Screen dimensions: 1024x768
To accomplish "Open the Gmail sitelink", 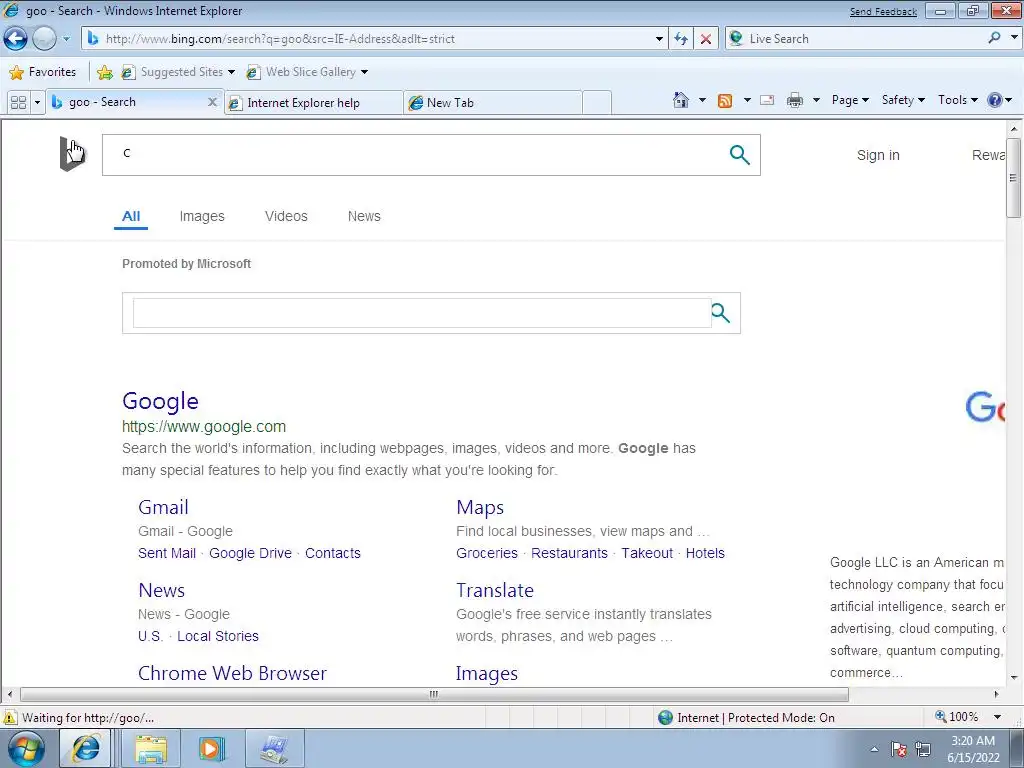I will 163,507.
